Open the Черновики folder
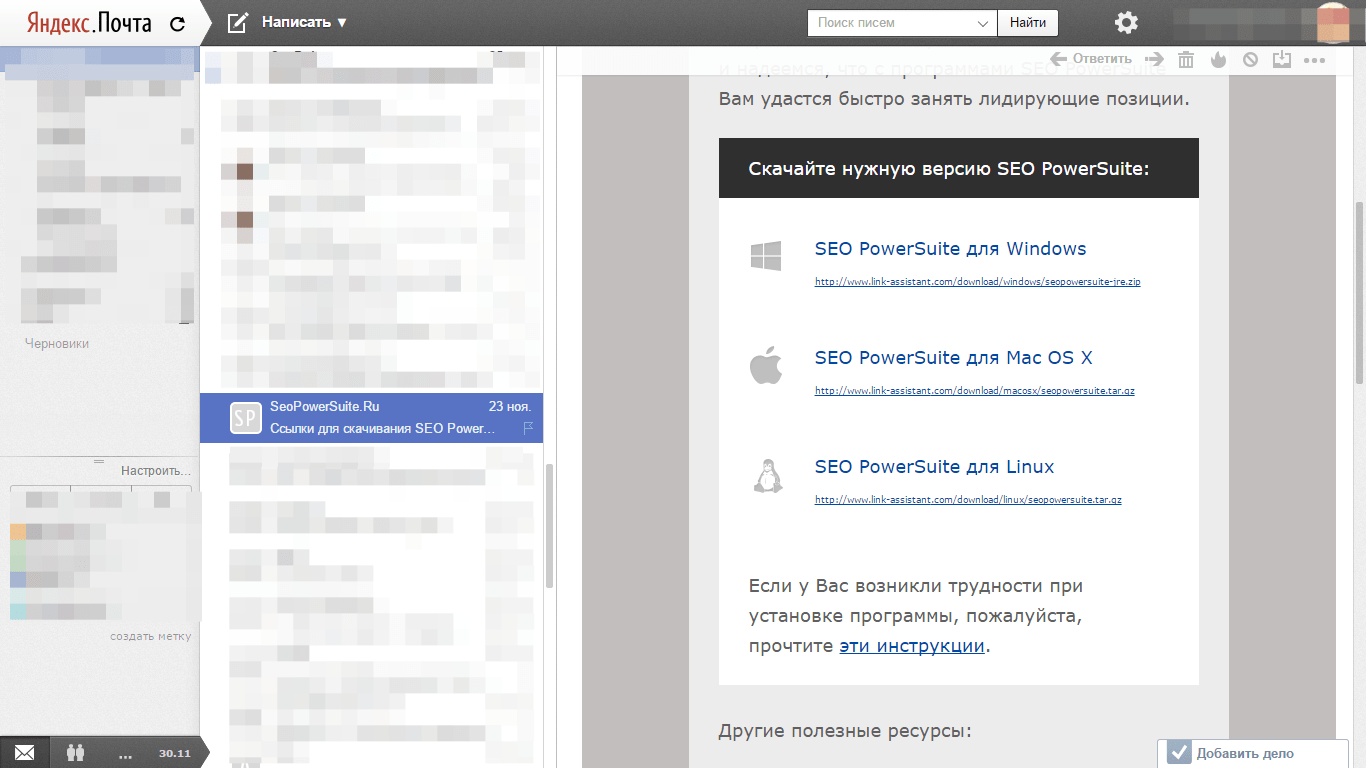The image size is (1366, 768). [x=57, y=343]
